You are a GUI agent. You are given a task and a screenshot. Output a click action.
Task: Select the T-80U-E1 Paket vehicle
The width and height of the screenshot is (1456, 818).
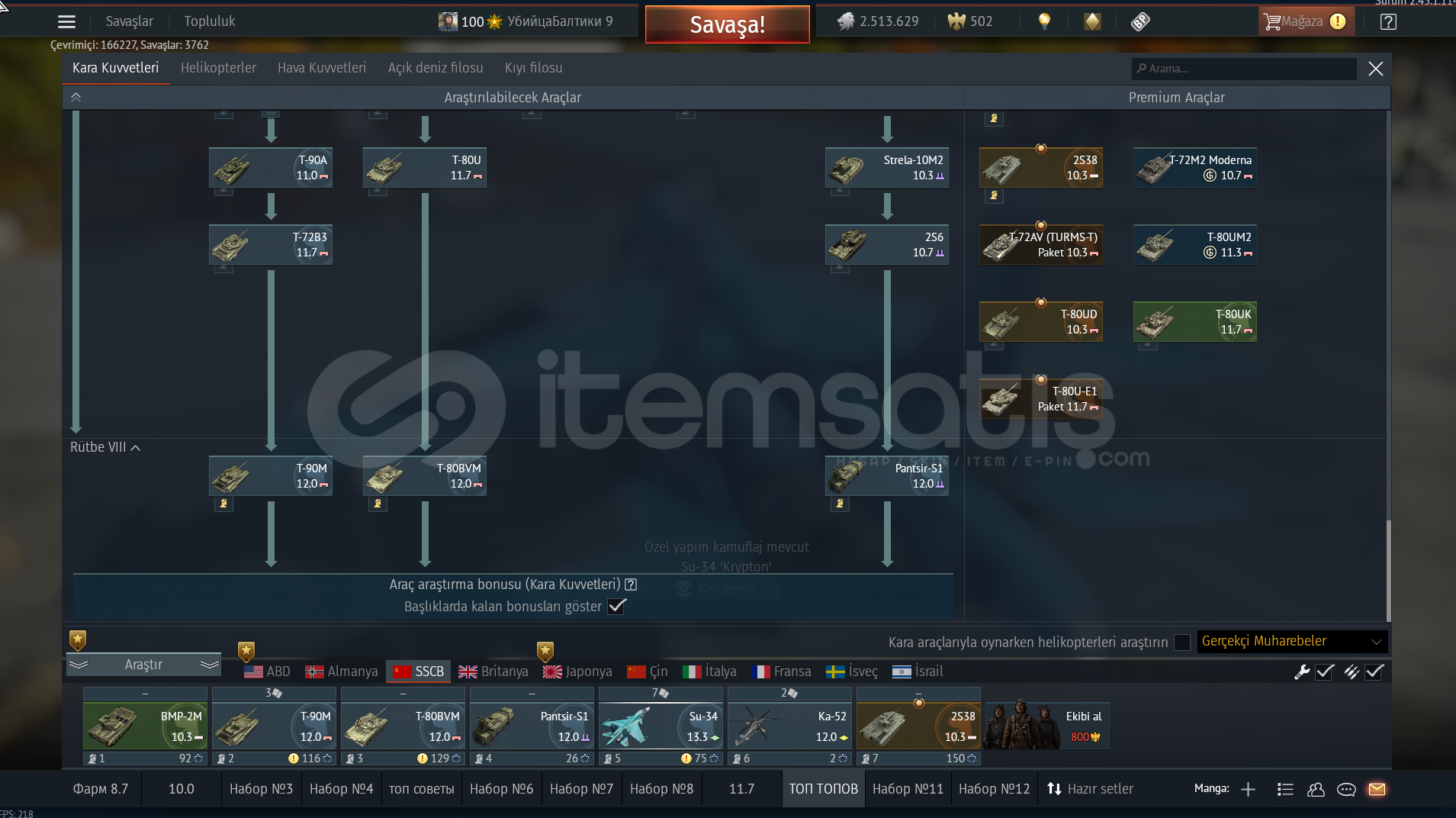(1041, 398)
